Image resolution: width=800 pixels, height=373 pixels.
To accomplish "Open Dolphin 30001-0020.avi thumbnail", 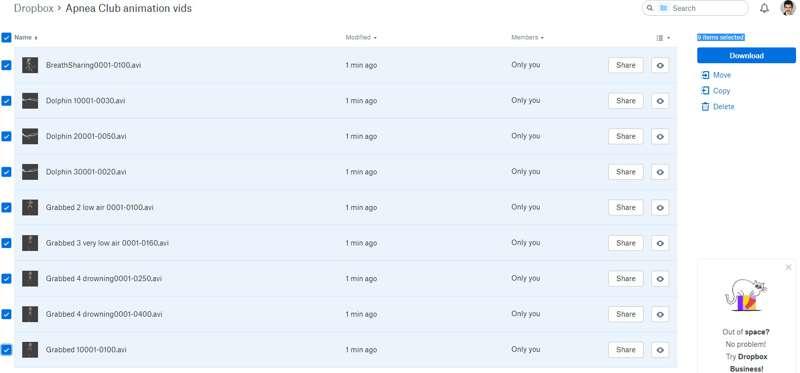I will coord(30,172).
